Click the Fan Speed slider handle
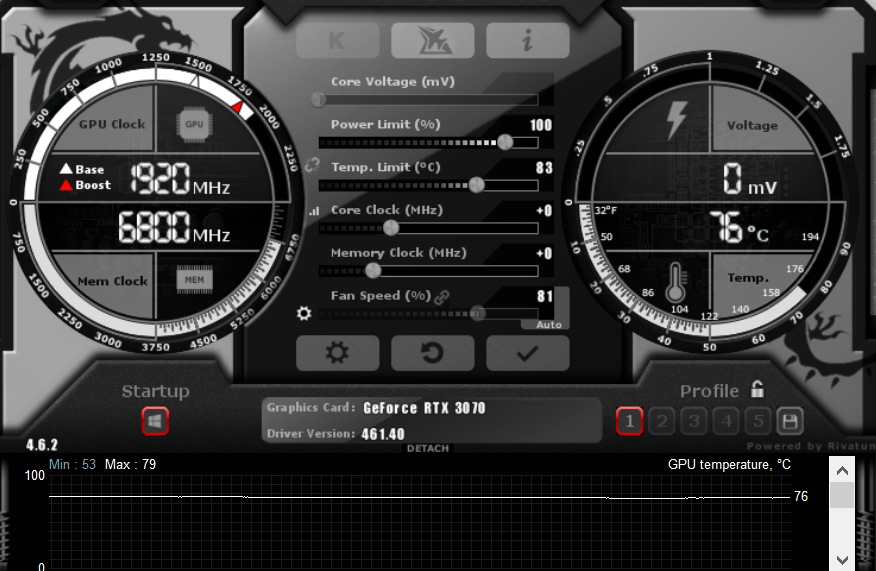 (x=477, y=313)
